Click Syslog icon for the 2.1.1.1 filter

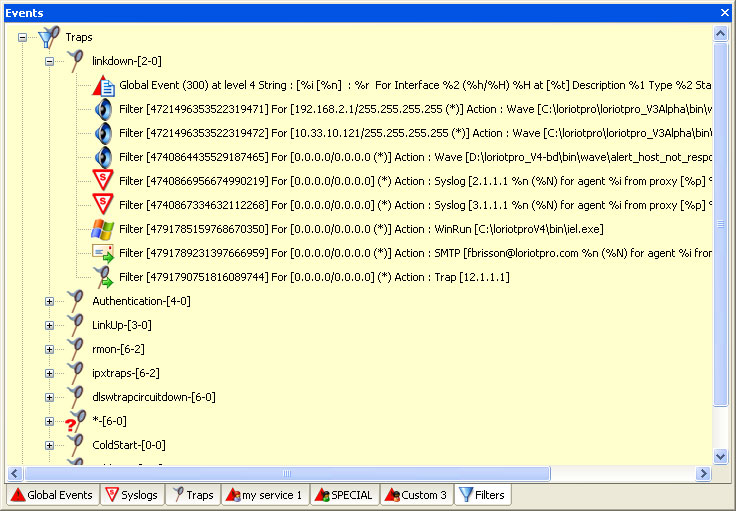point(103,181)
